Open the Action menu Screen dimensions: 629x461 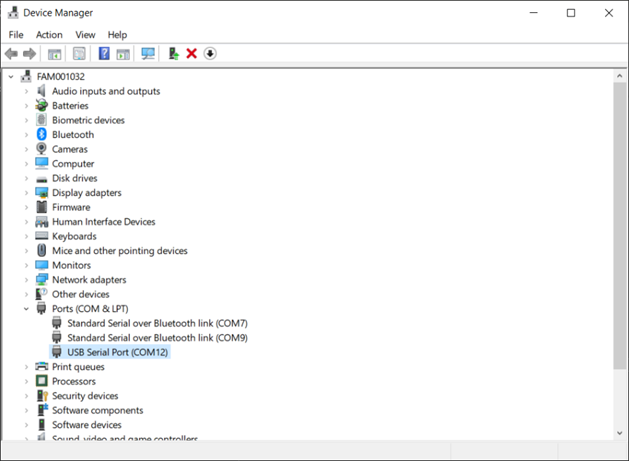49,35
